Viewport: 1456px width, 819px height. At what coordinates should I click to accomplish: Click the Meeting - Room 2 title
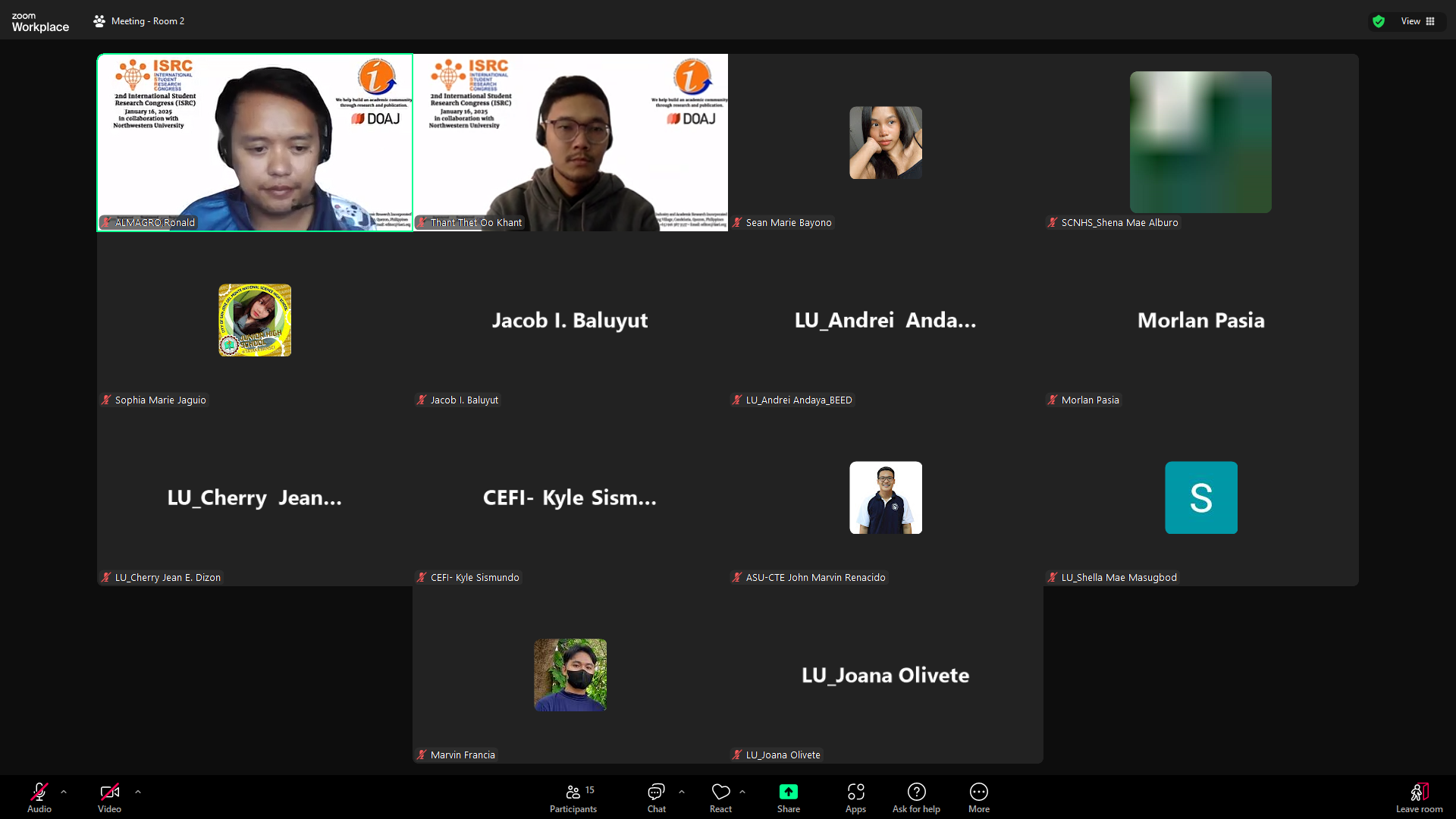[147, 21]
